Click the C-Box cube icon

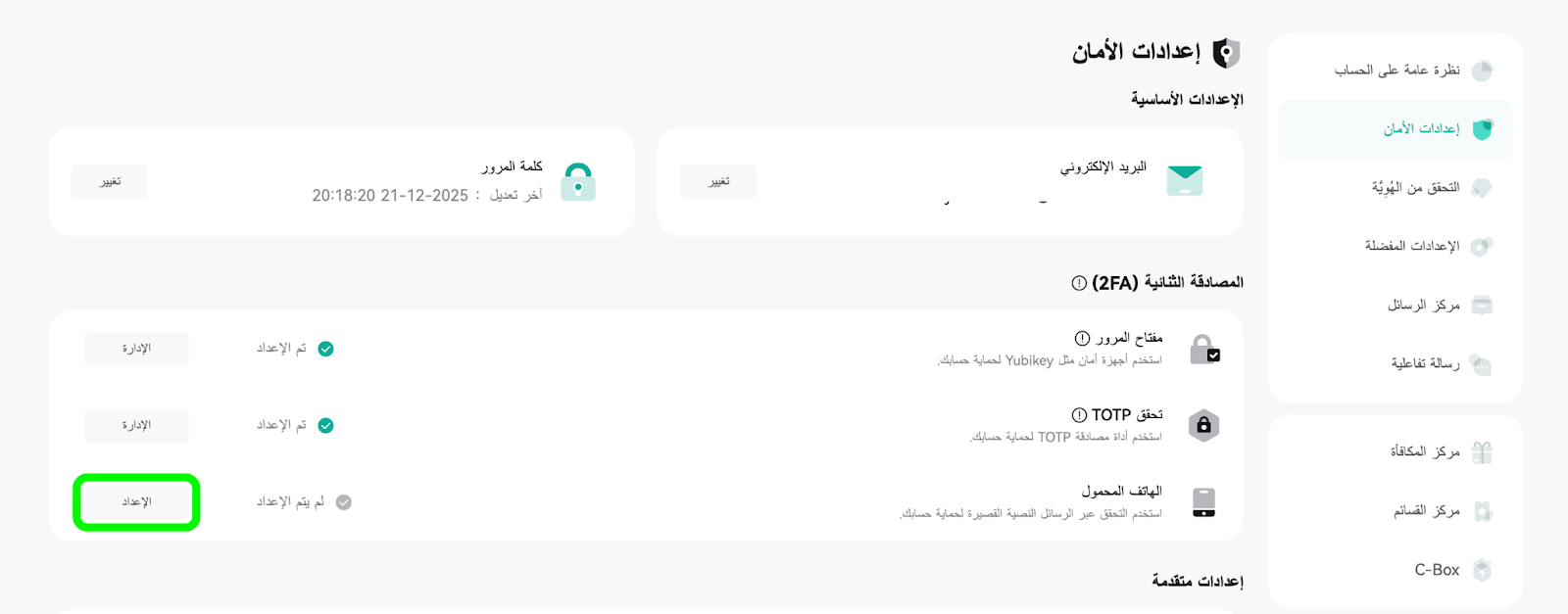pos(1482,570)
